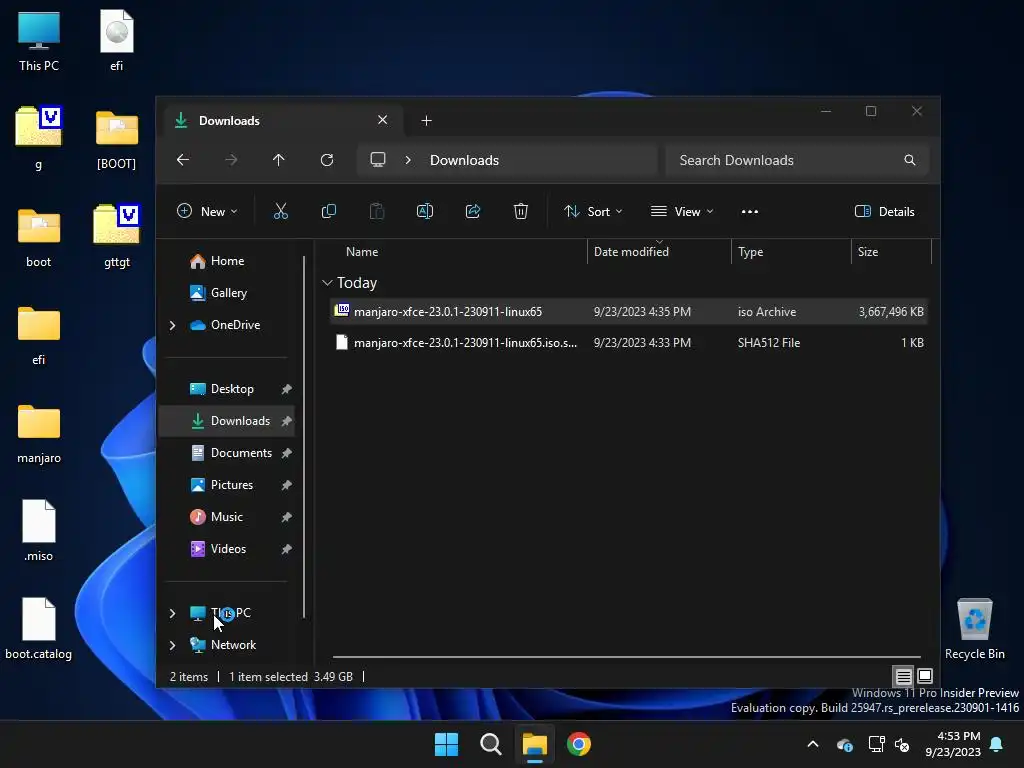The height and width of the screenshot is (768, 1024).
Task: Select the [BOOT] folder on desktop
Action: (x=116, y=140)
